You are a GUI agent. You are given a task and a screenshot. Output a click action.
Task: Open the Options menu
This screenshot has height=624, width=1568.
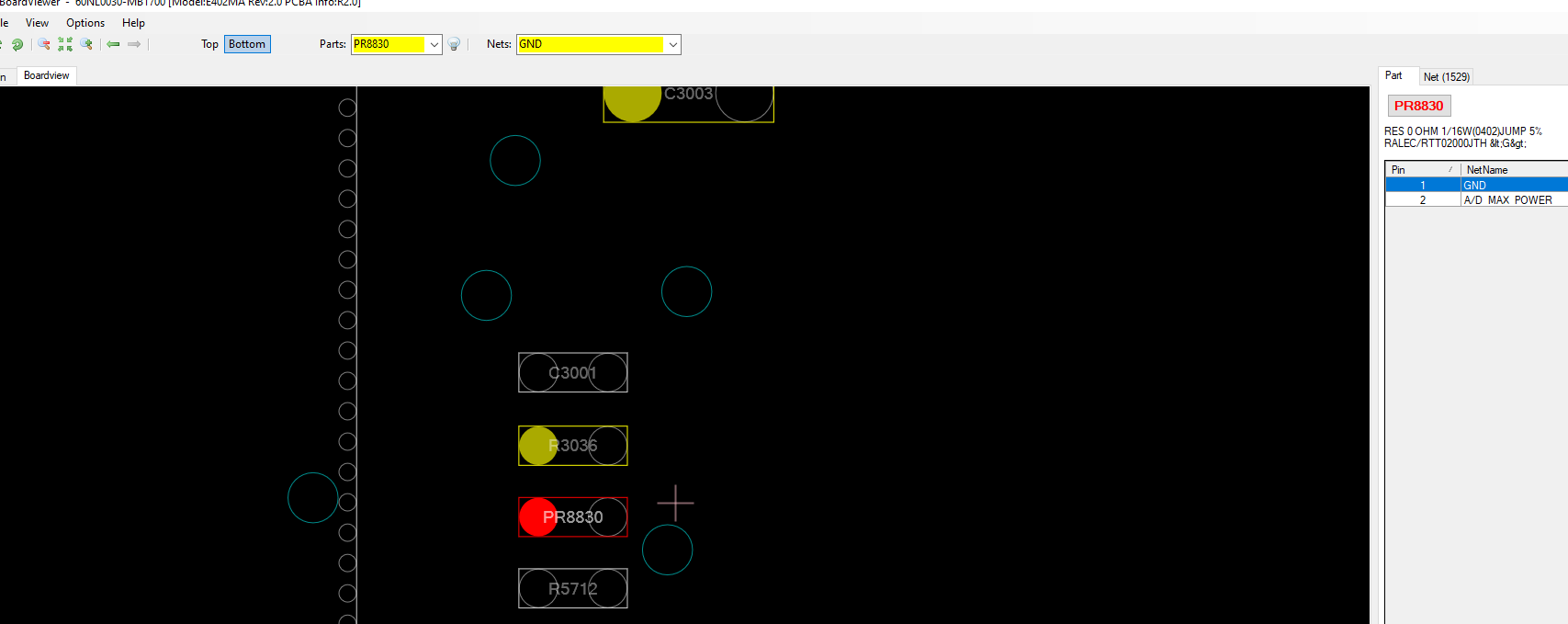(x=85, y=23)
